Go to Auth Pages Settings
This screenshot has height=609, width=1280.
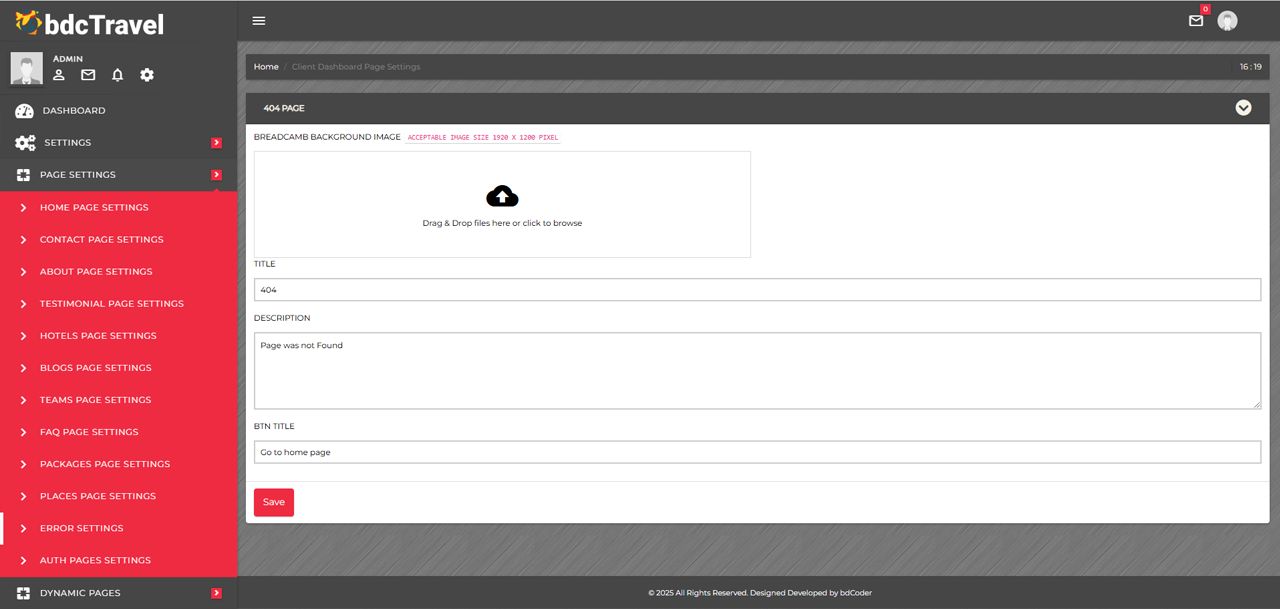click(119, 560)
